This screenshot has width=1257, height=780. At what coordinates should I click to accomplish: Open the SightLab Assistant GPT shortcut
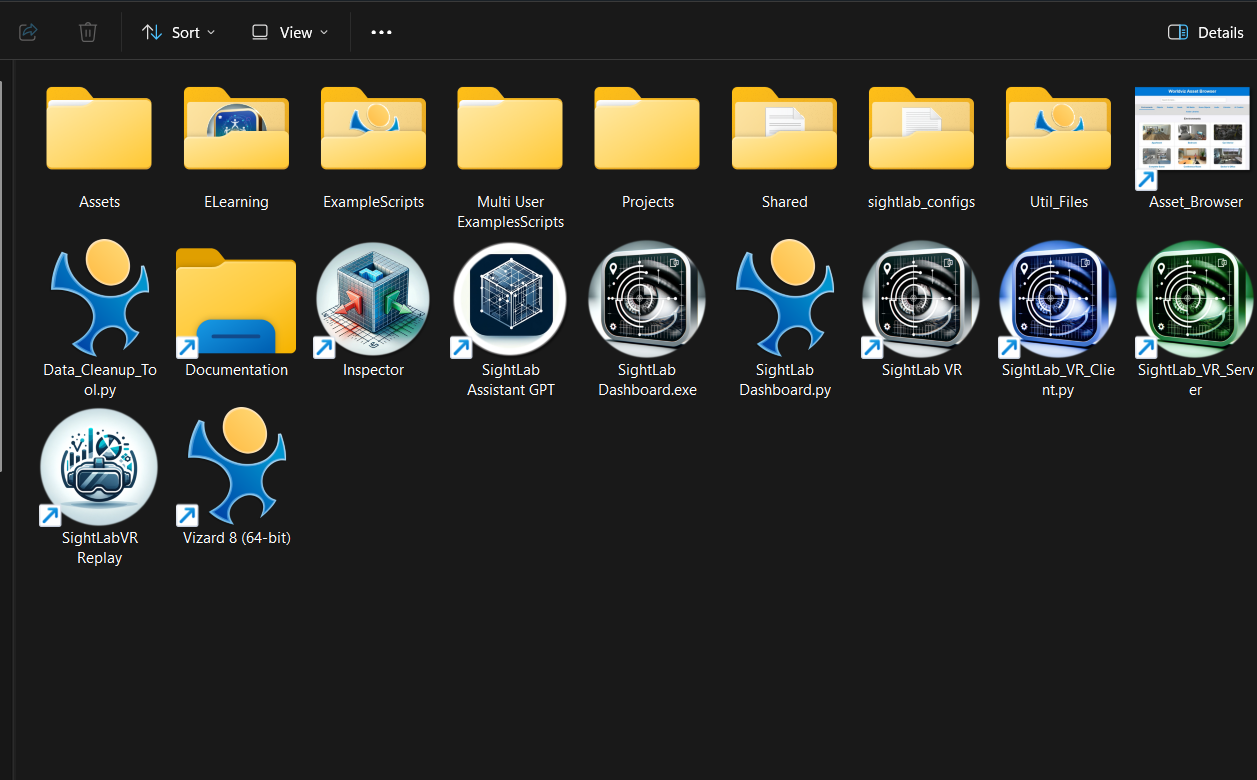coord(510,300)
